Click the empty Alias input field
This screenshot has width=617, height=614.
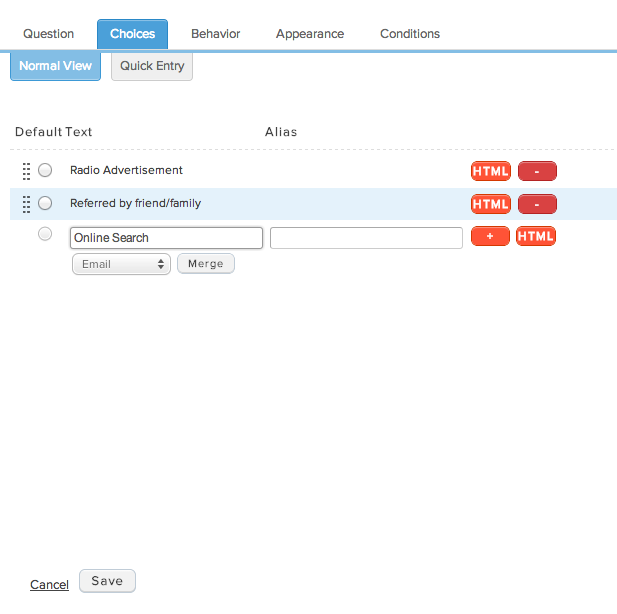coord(366,238)
